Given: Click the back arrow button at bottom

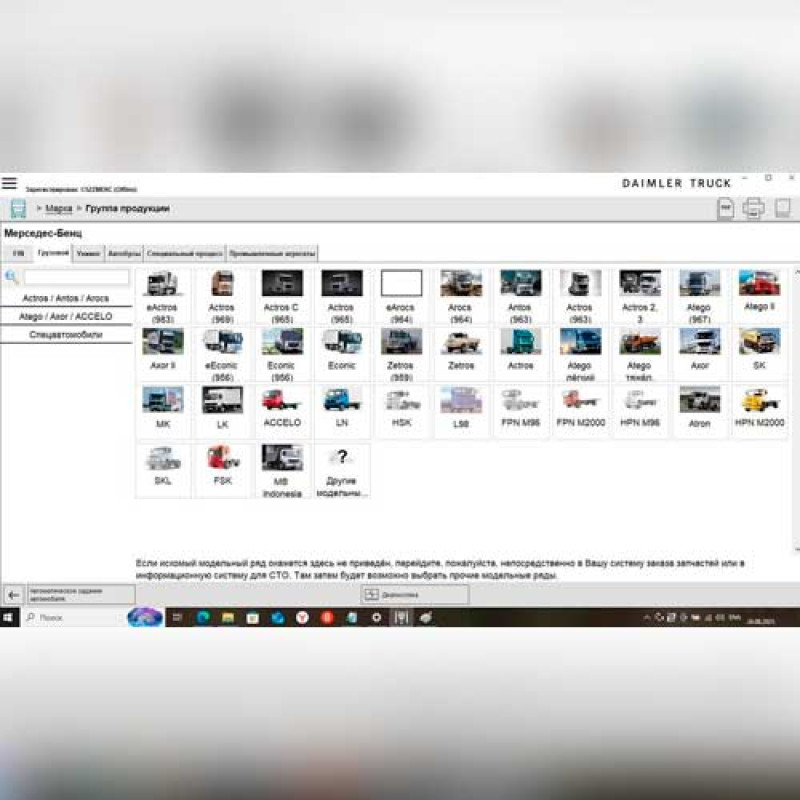Looking at the screenshot, I should click(14, 594).
